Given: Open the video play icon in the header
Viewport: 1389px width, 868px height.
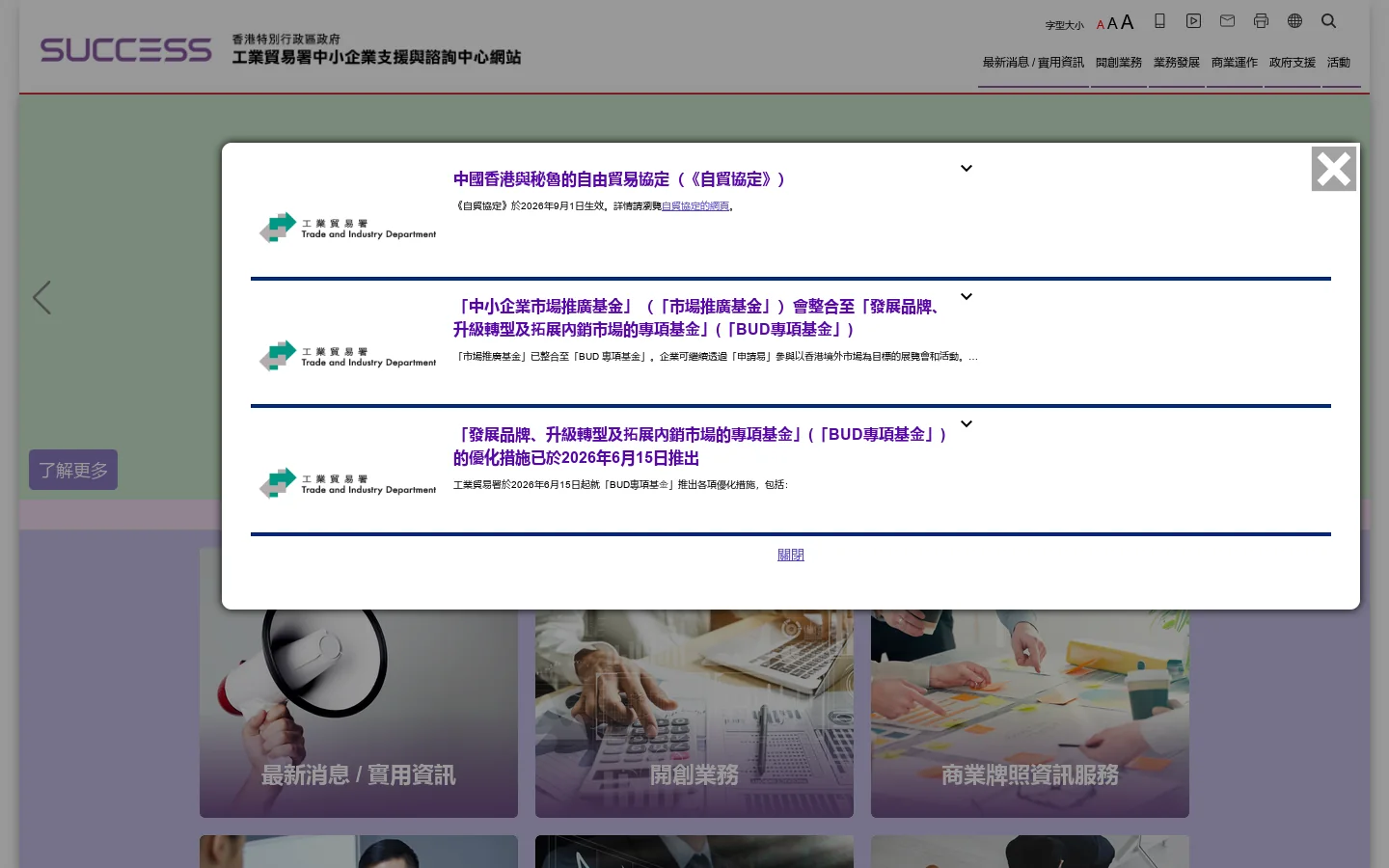Looking at the screenshot, I should [1193, 21].
